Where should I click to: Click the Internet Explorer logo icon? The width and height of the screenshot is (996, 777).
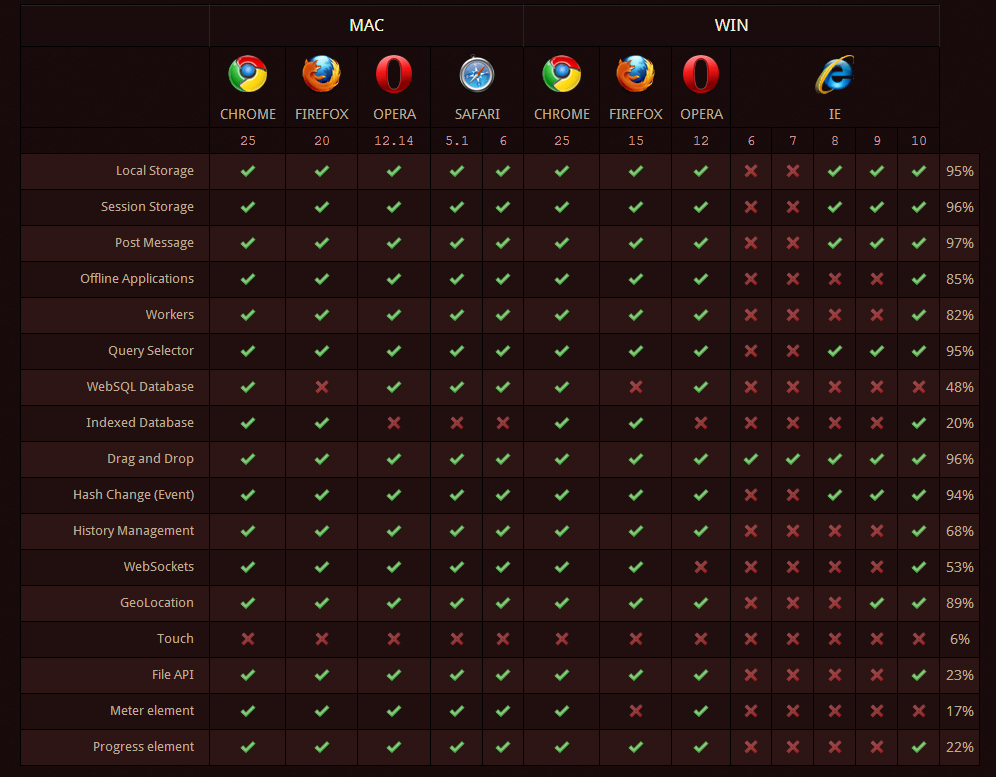(834, 74)
